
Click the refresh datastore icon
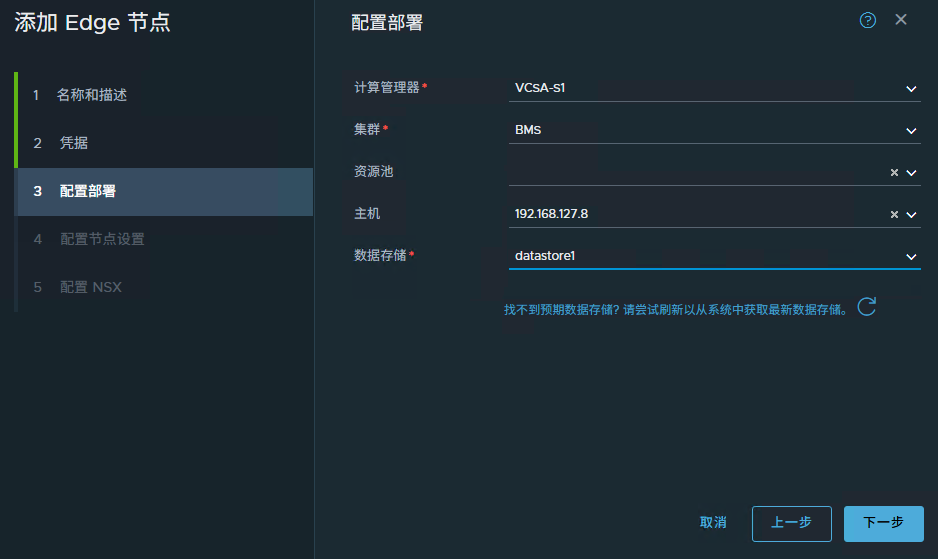coord(867,307)
